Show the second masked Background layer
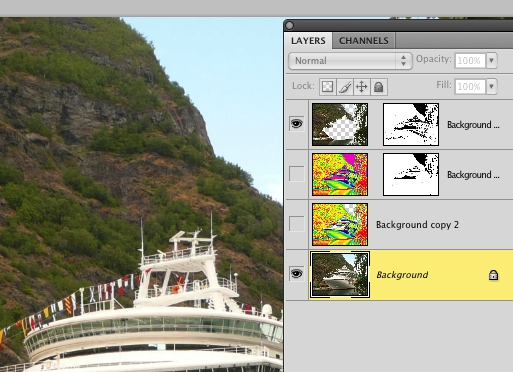513x372 pixels. click(297, 174)
